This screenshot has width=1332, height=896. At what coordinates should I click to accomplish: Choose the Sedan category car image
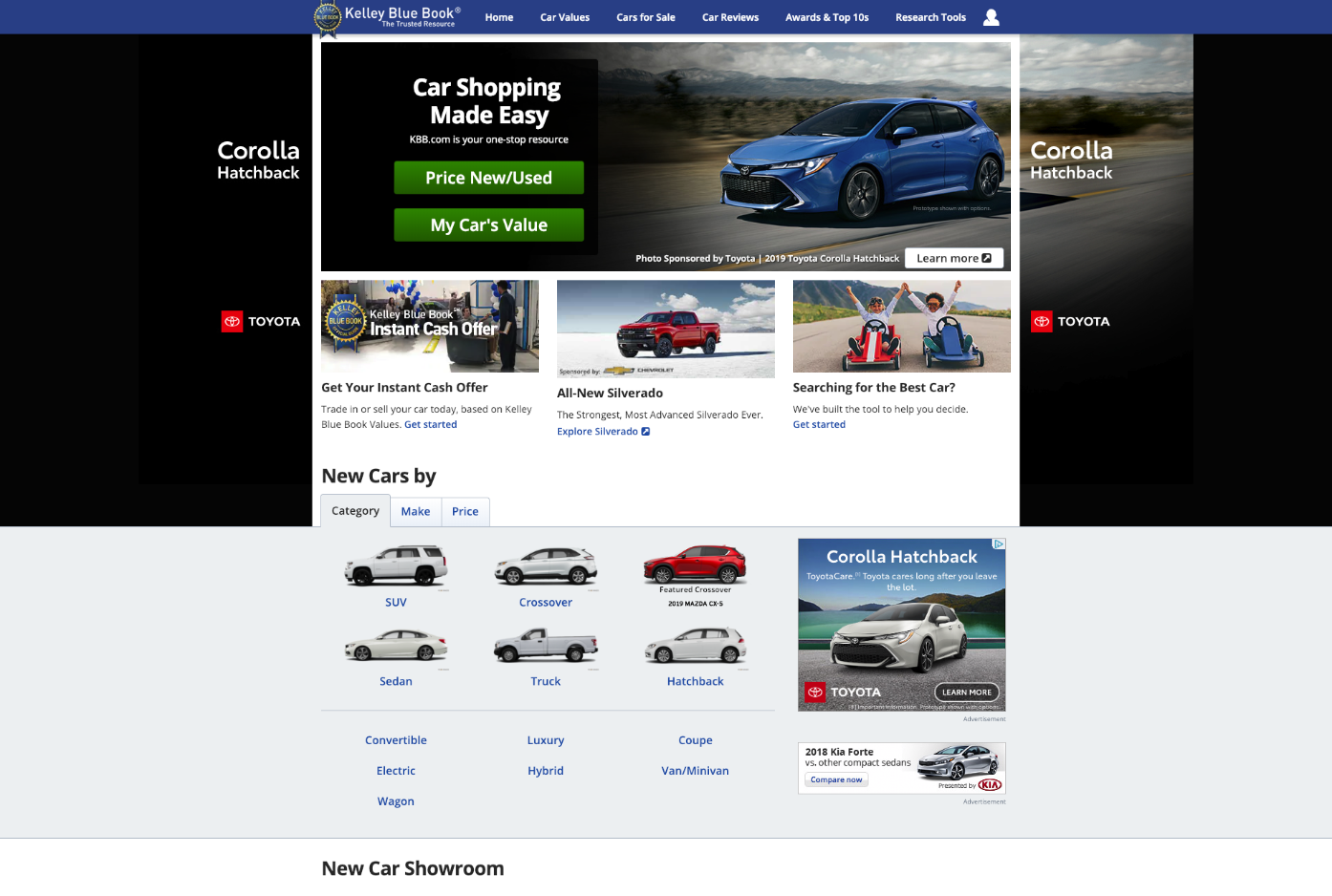(396, 647)
